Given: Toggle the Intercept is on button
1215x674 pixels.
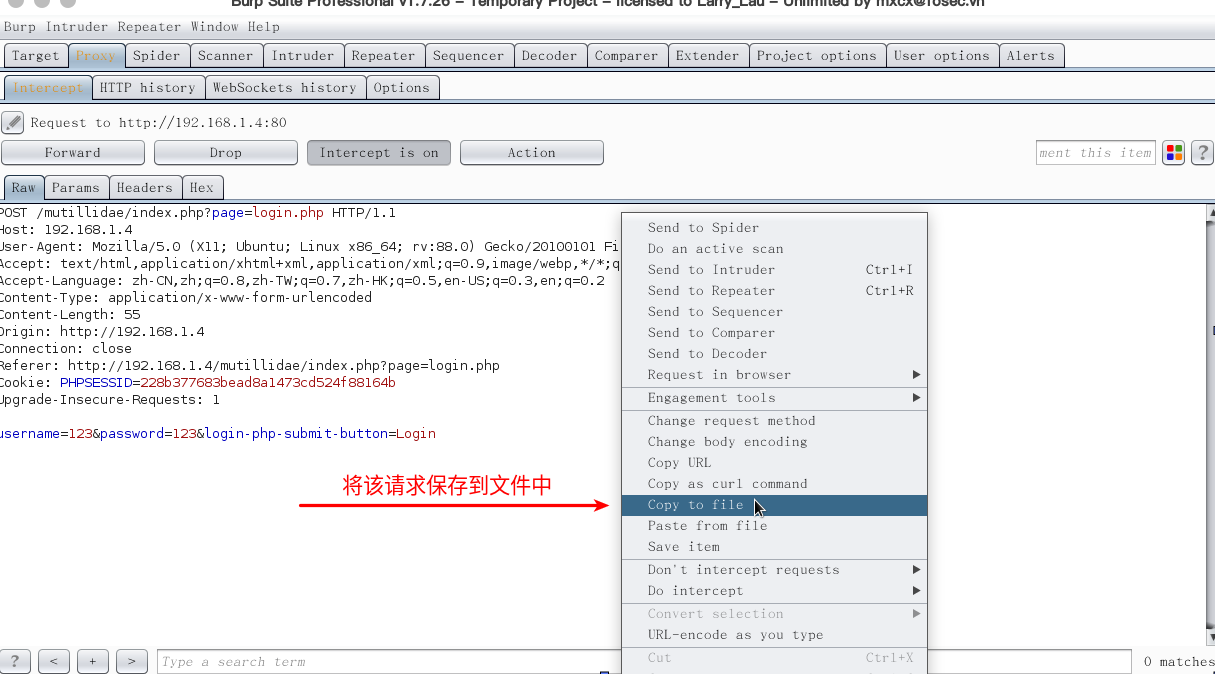Looking at the screenshot, I should (379, 153).
